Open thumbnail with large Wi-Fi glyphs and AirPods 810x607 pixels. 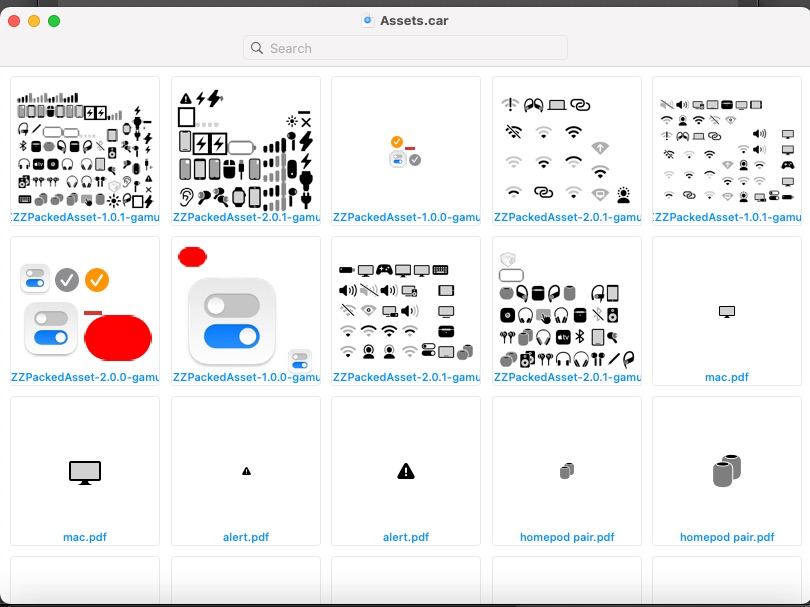(x=567, y=150)
